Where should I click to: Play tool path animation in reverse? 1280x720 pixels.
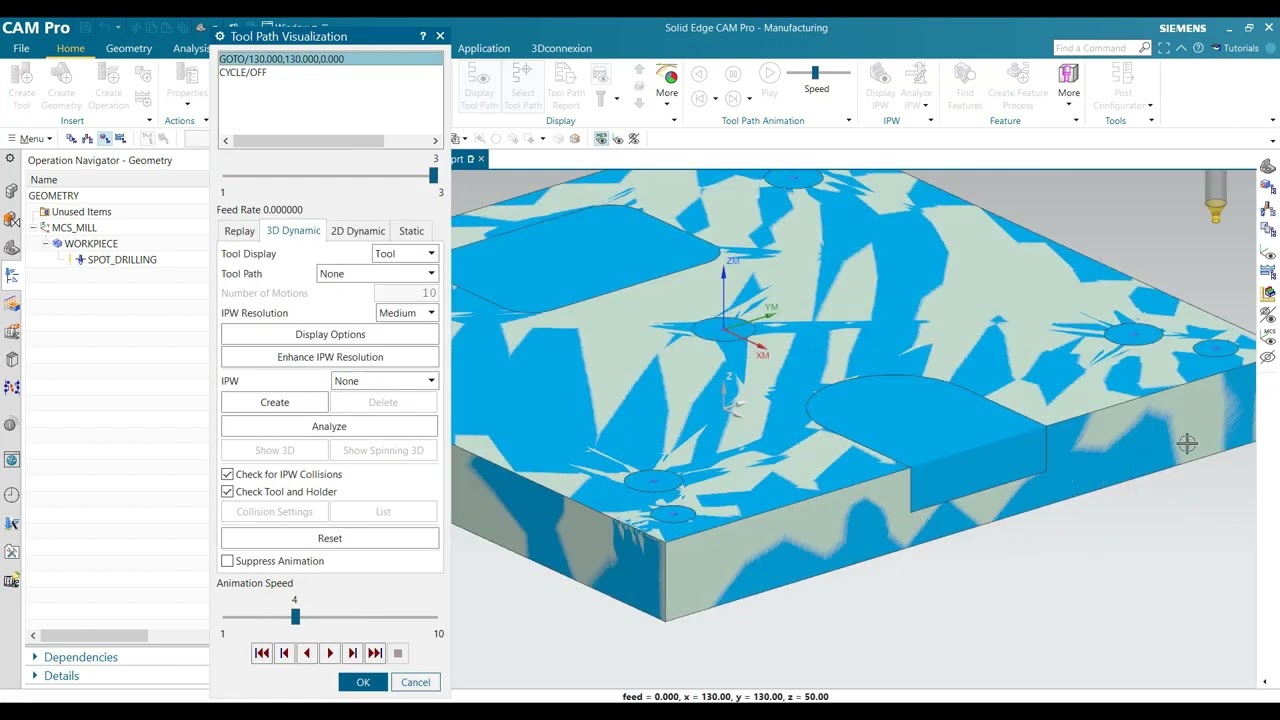click(x=307, y=653)
